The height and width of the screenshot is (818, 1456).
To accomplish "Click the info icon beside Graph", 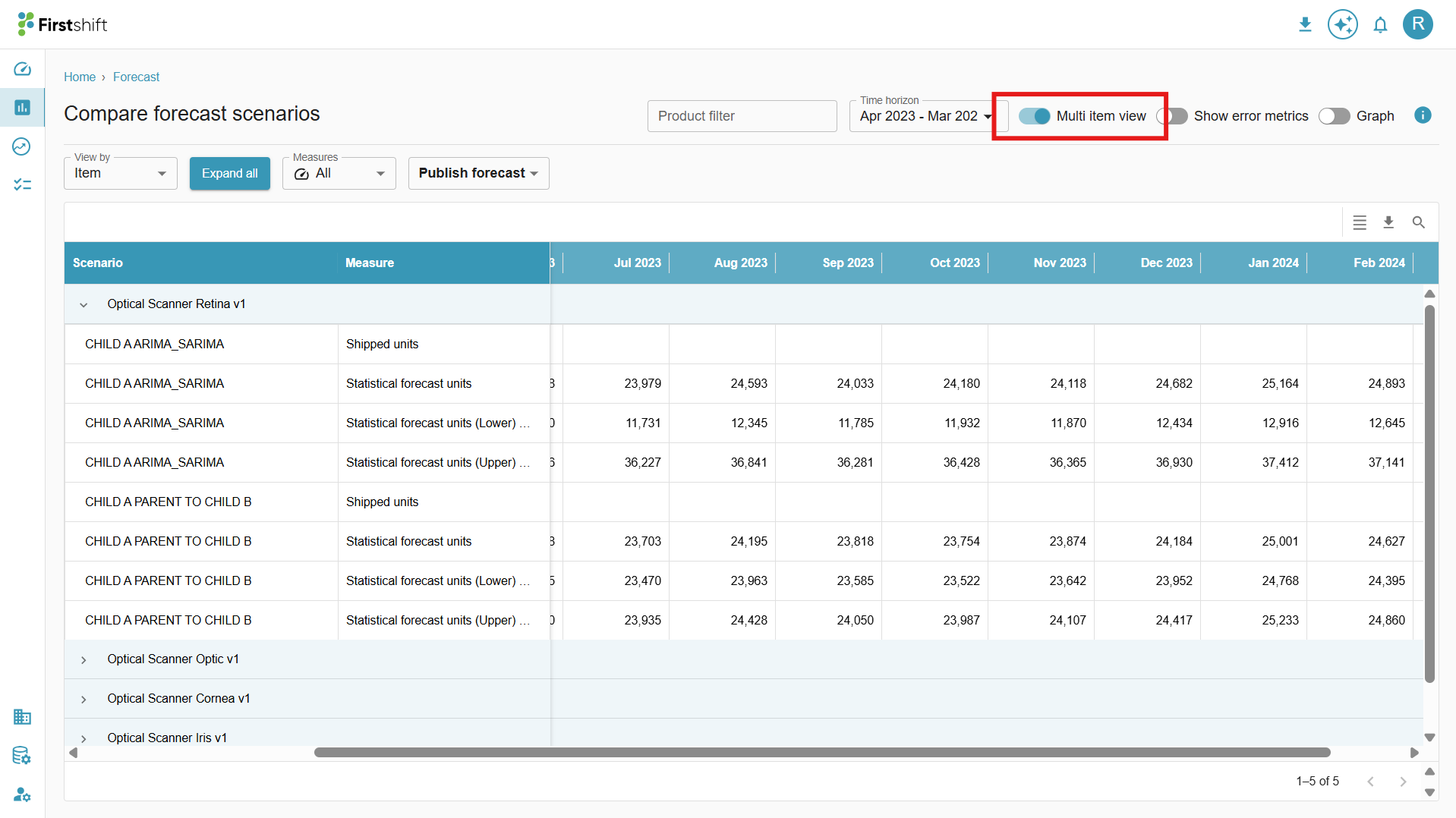I will tap(1423, 115).
